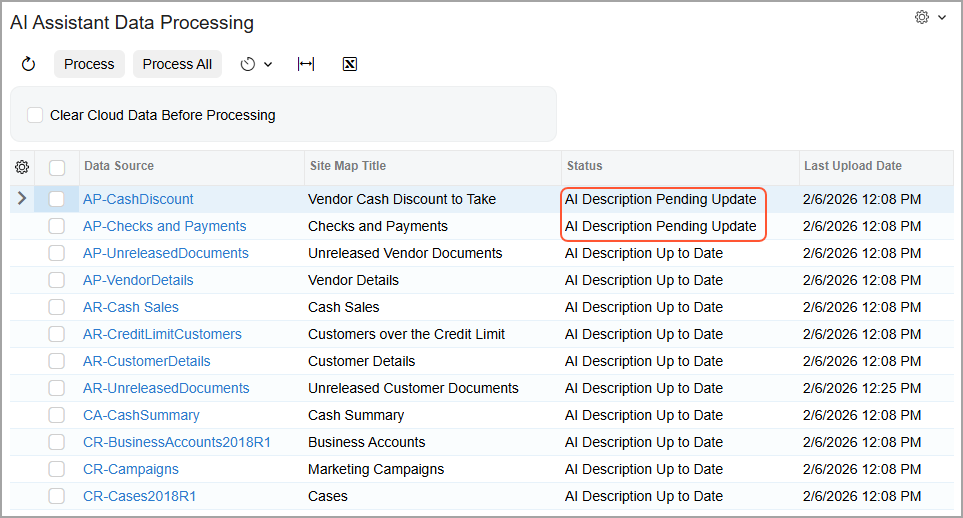Image resolution: width=963 pixels, height=518 pixels.
Task: Select the CR-Campaigns row checkbox
Action: (57, 469)
